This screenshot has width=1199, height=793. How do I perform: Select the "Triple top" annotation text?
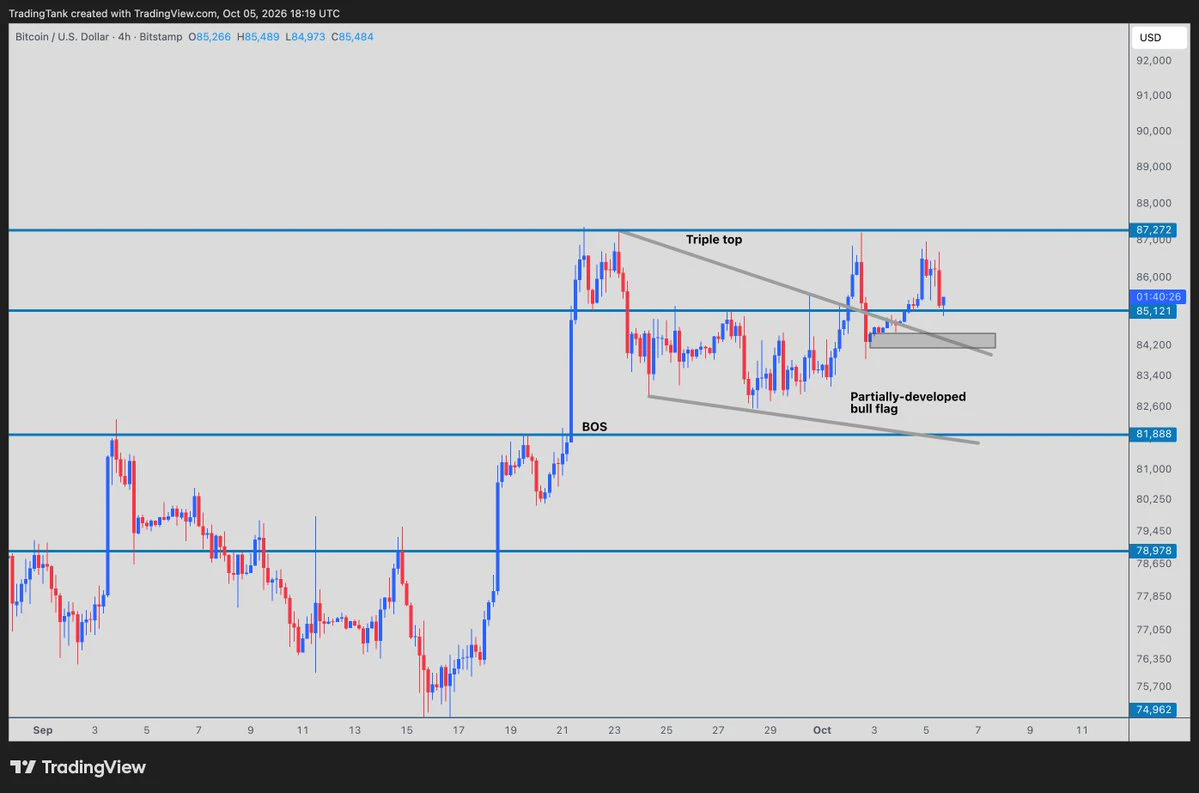(713, 239)
